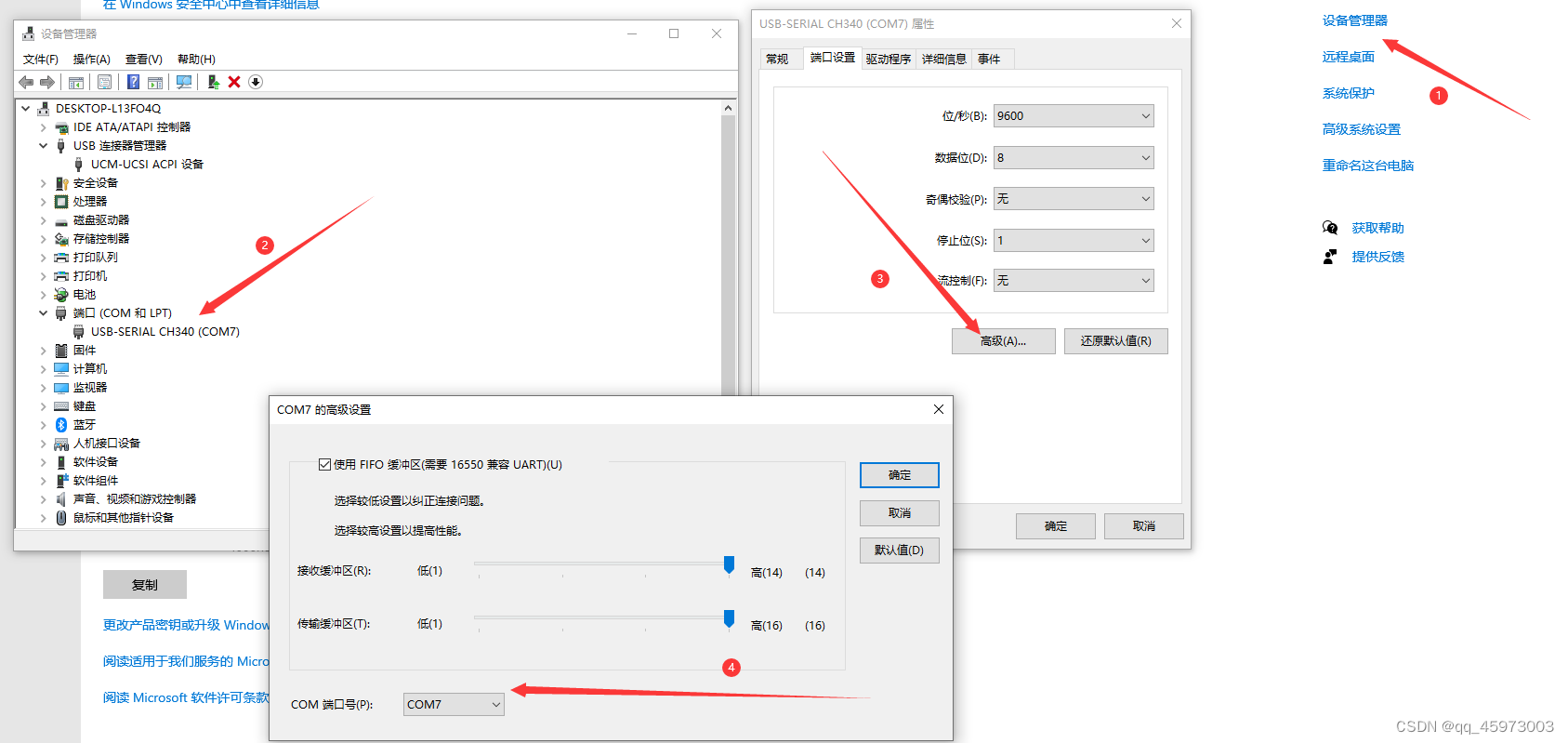Click the 复制 button

(145, 585)
